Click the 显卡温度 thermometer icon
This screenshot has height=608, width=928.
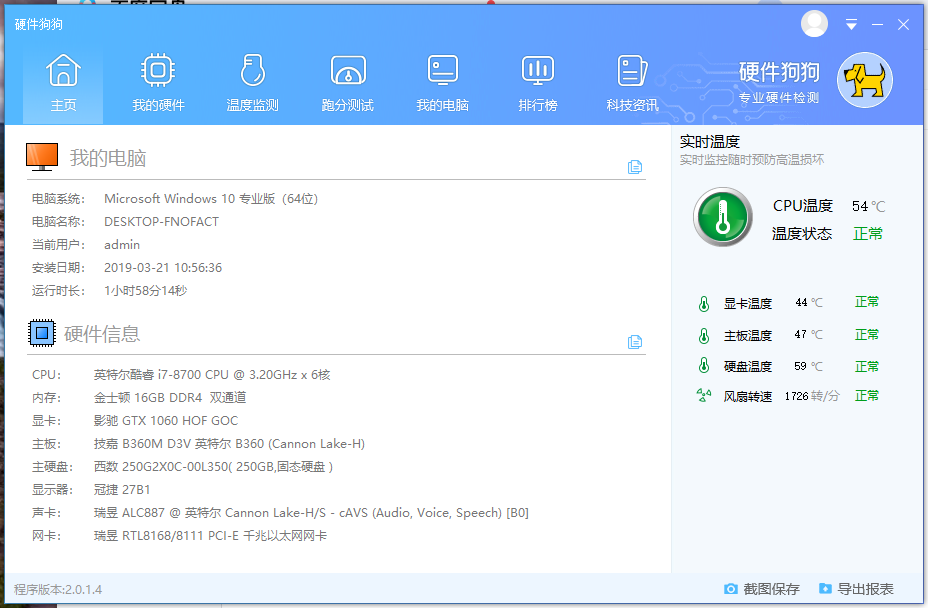click(704, 304)
